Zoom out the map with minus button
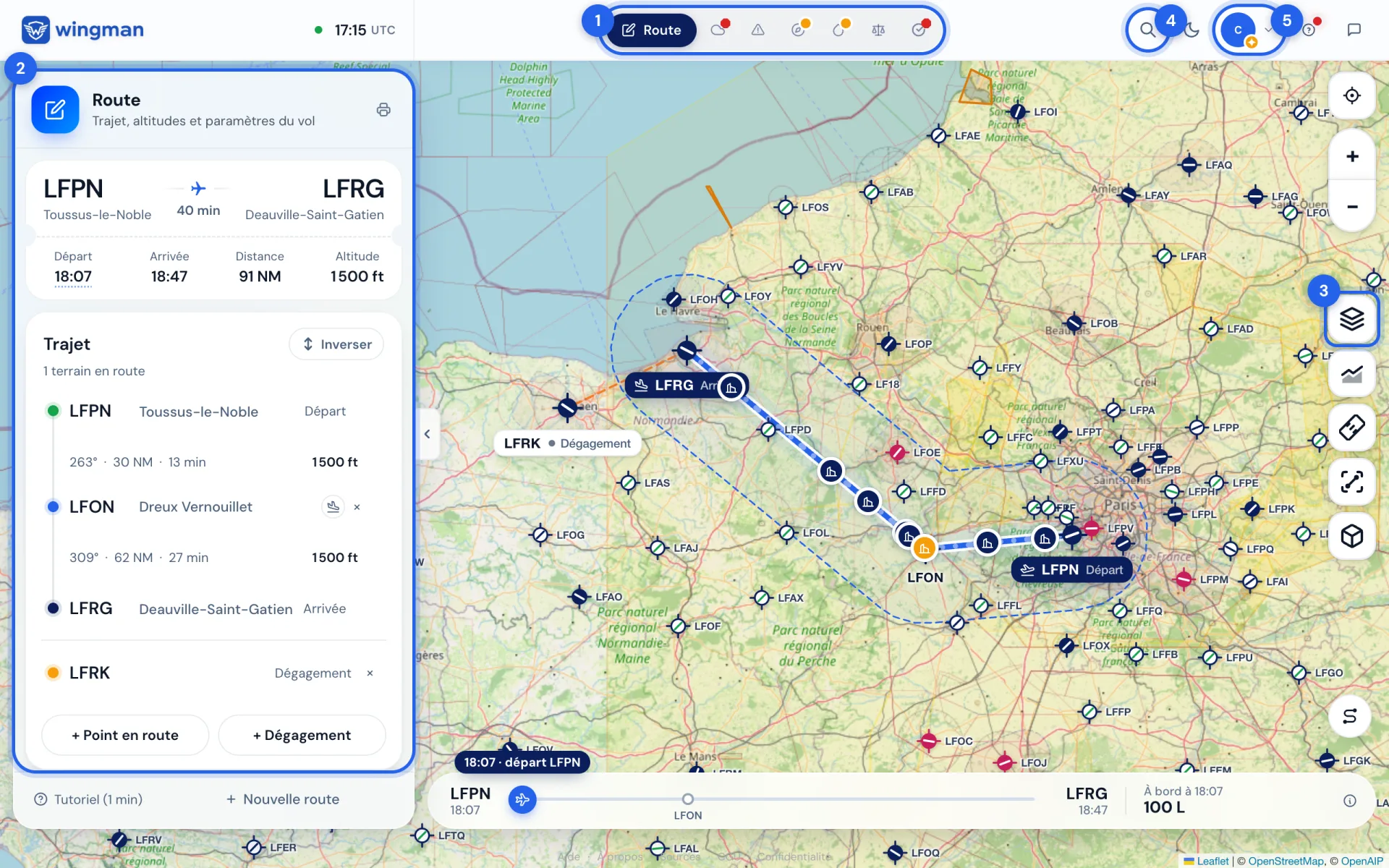Viewport: 1389px width, 868px height. pyautogui.click(x=1351, y=206)
